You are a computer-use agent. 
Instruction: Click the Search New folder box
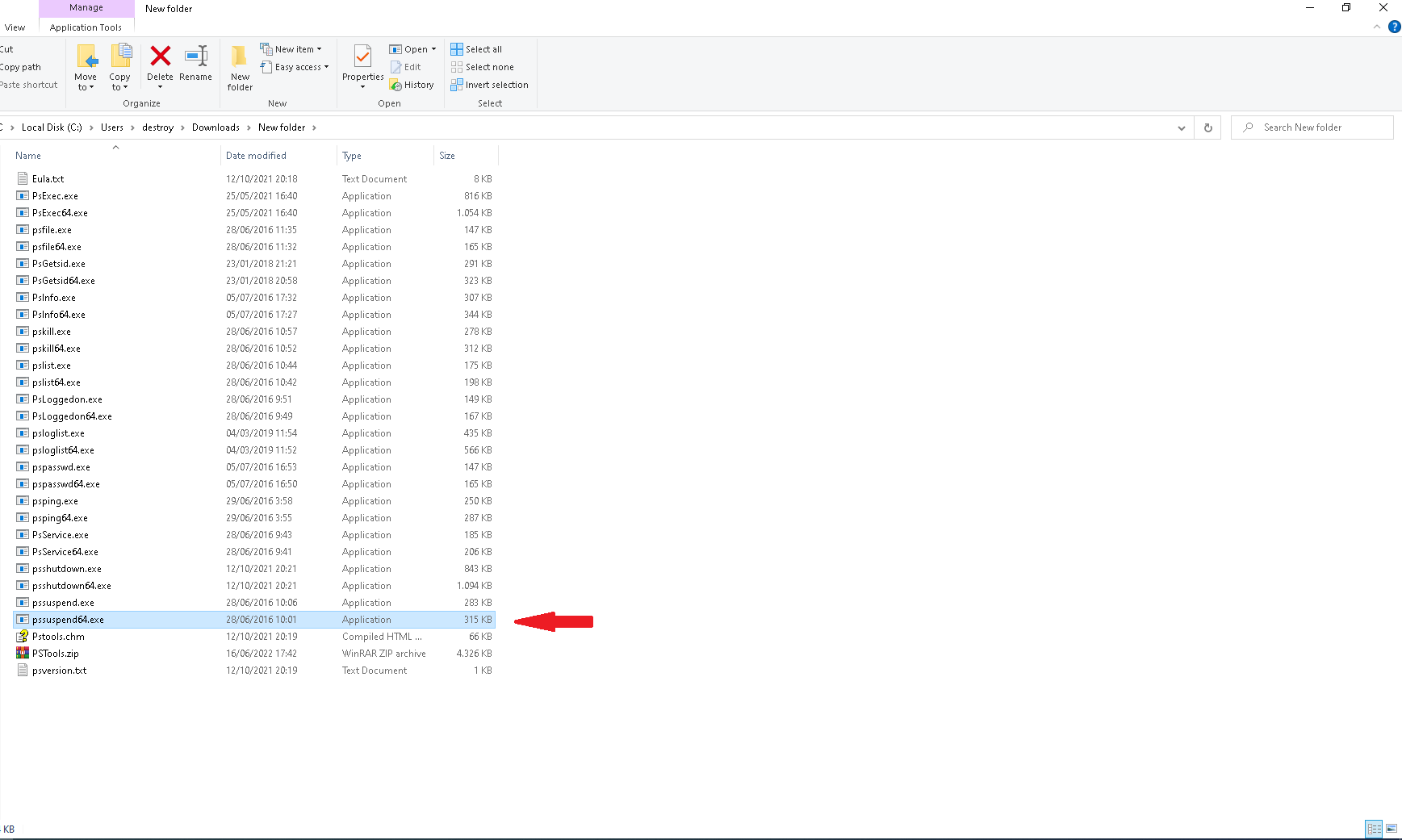pyautogui.click(x=1312, y=127)
